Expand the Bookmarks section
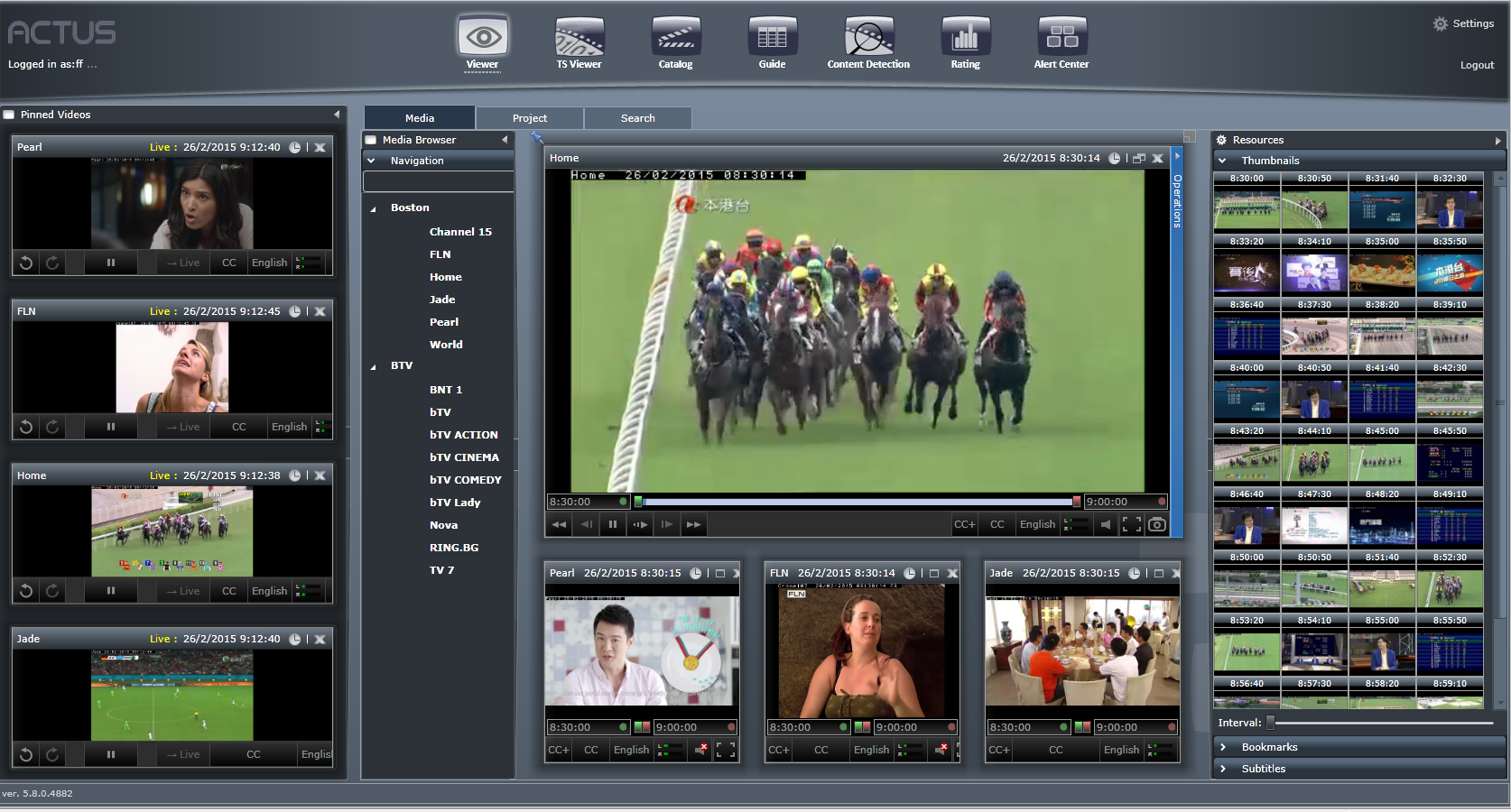Viewport: 1511px width, 812px height. (x=1222, y=747)
